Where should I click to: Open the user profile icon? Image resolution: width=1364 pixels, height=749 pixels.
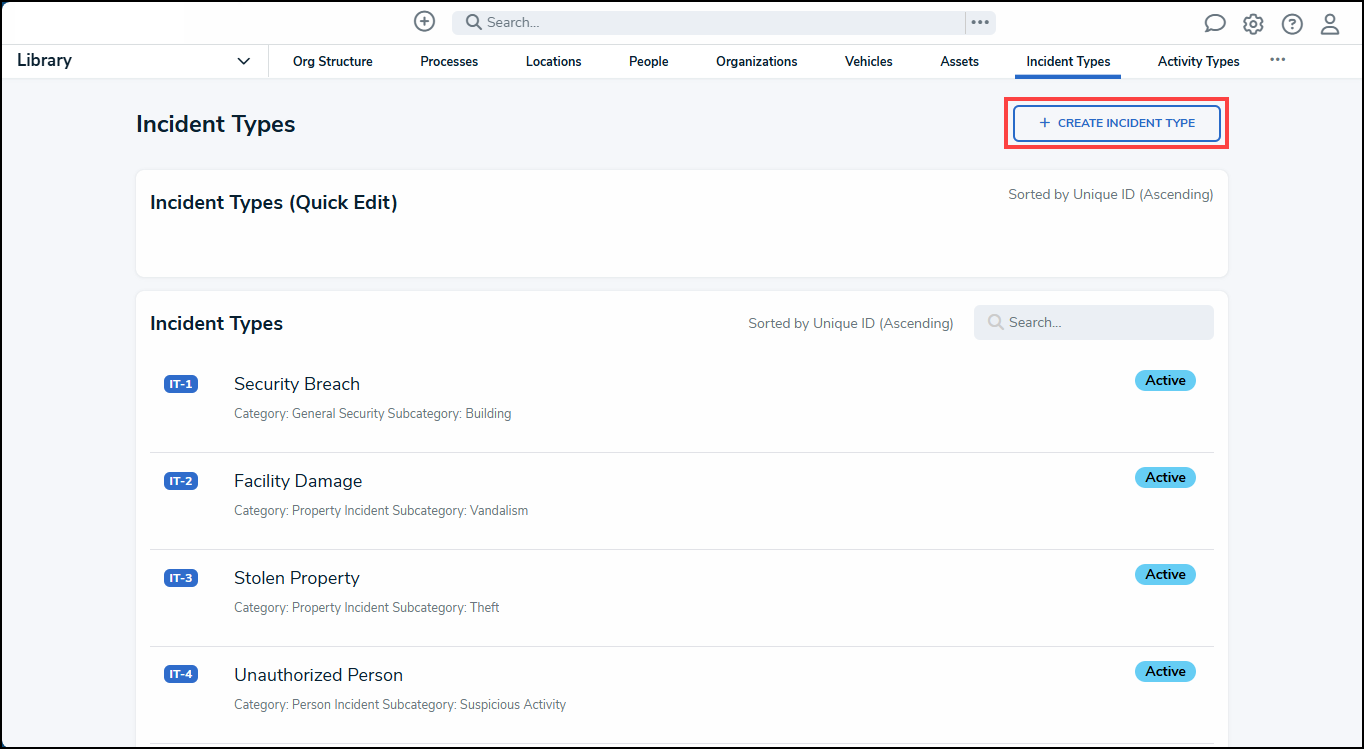(1330, 24)
